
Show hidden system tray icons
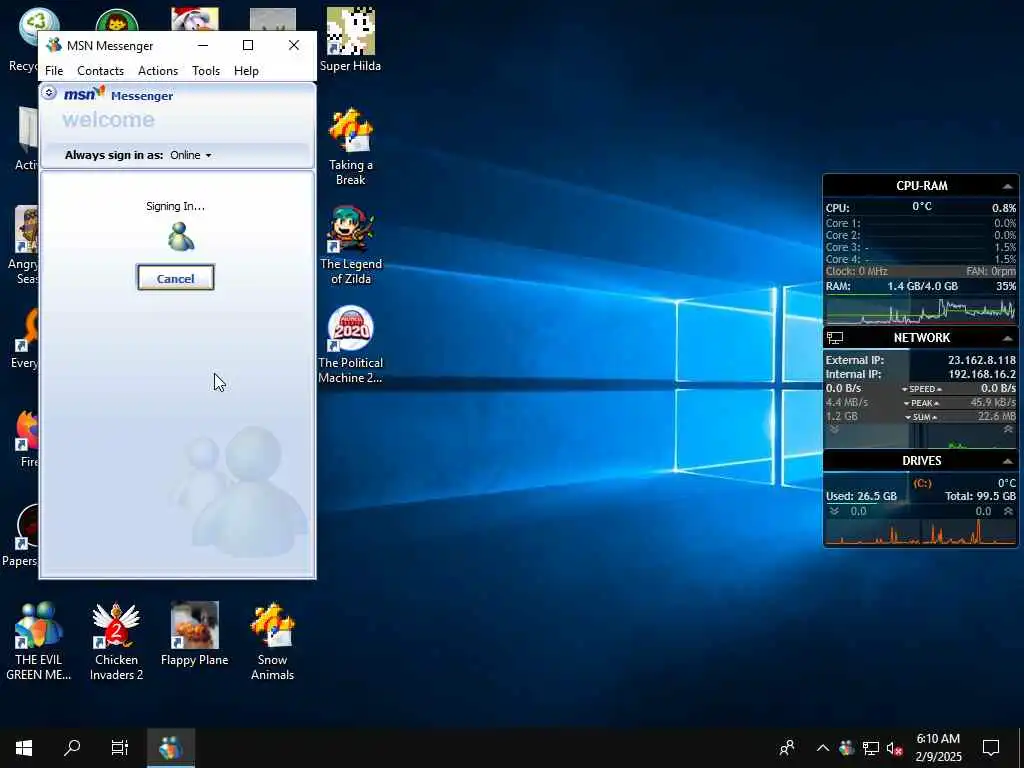823,748
